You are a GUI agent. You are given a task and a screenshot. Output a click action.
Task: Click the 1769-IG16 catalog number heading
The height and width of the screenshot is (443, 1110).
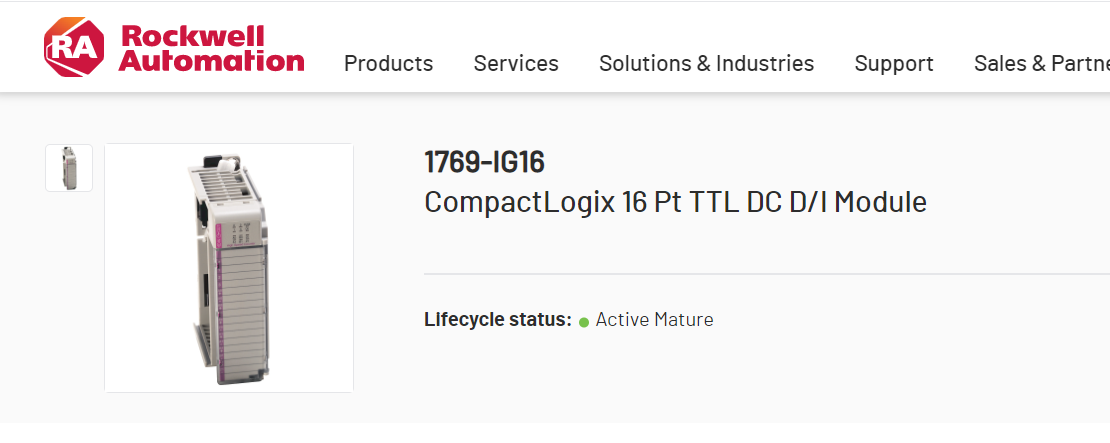484,162
